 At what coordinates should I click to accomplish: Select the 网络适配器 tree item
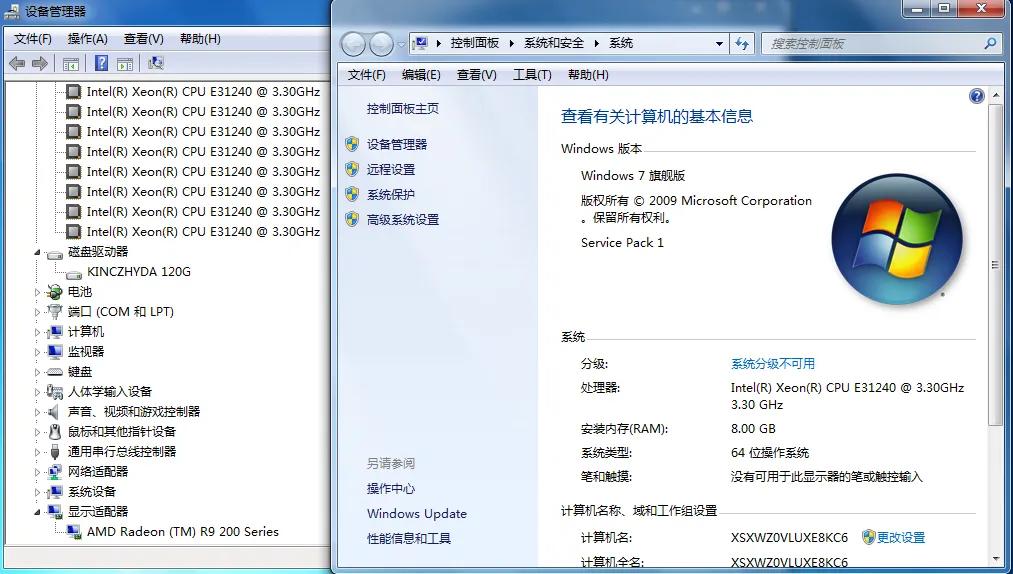click(x=98, y=472)
